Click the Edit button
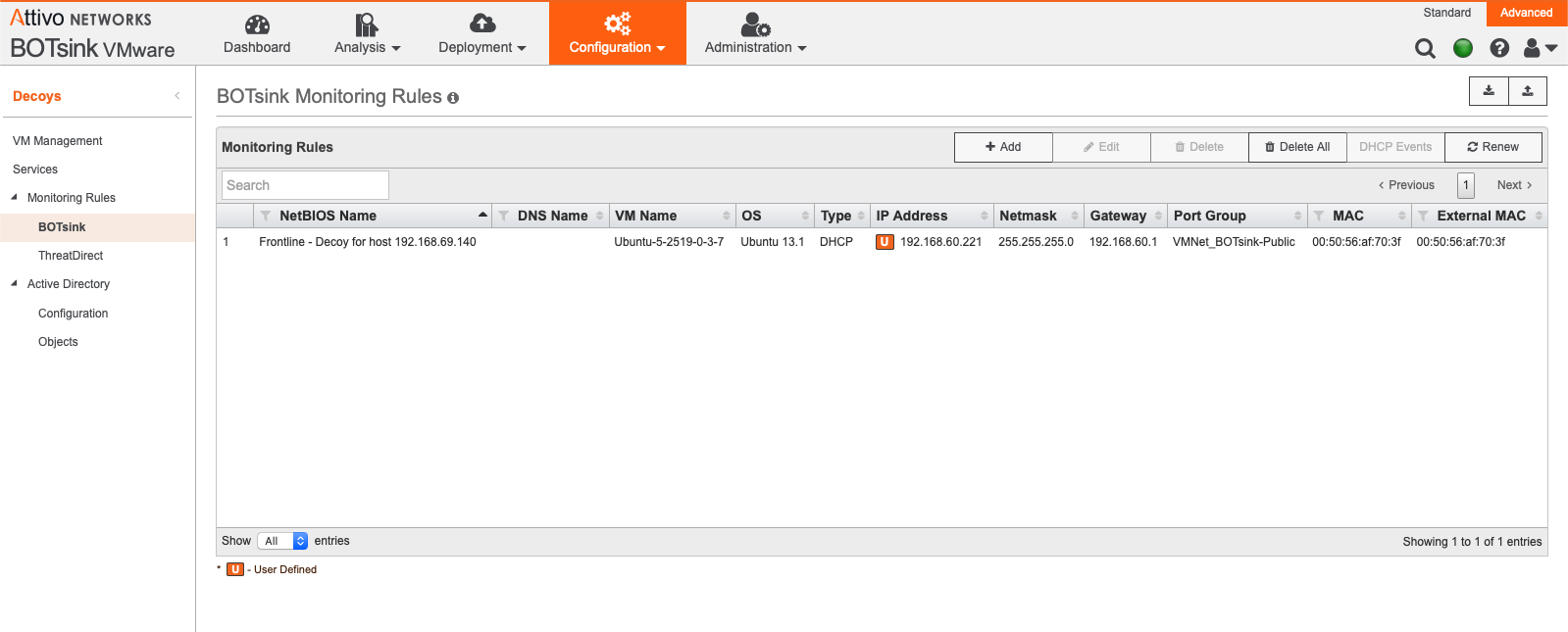 pos(1101,147)
